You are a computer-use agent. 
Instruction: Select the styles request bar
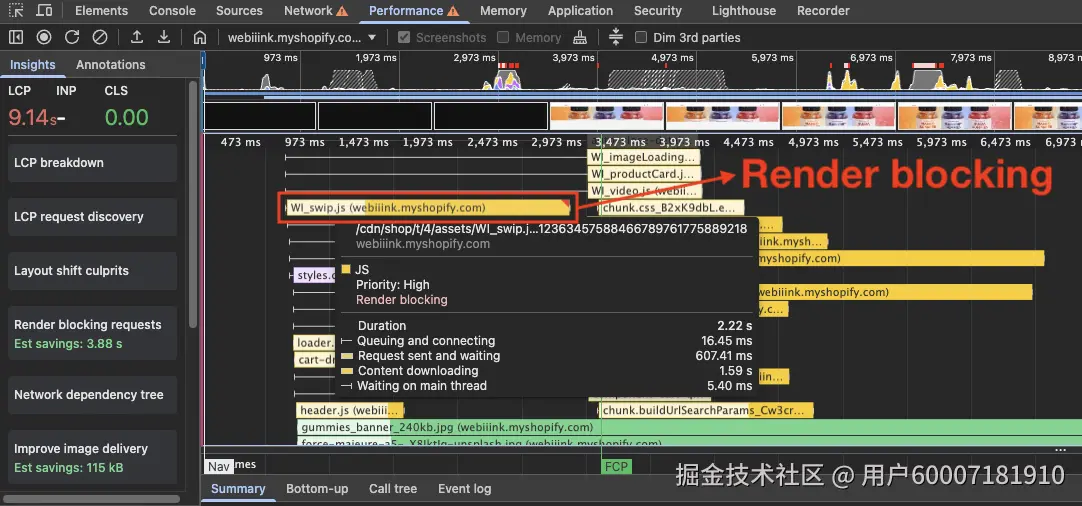[315, 275]
